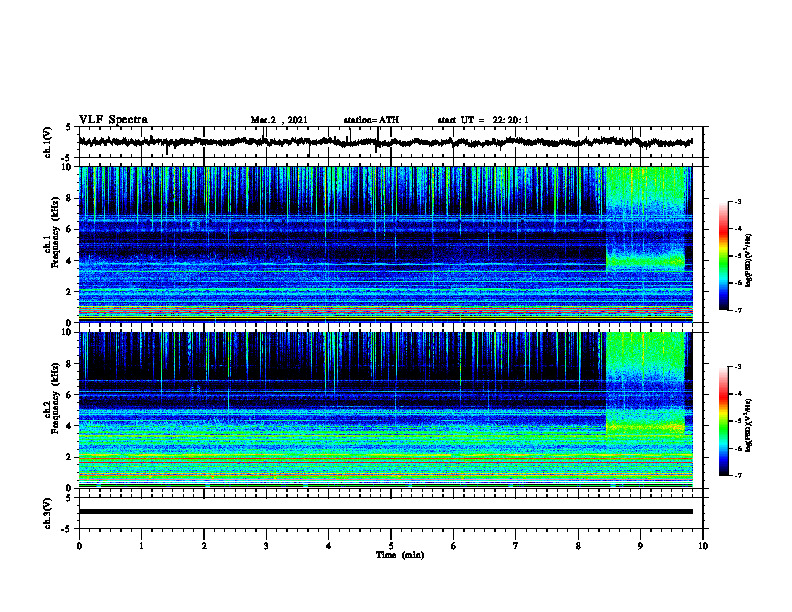The image size is (792, 612).
Task: Click the "start UT = 22:20: 1" text
Action: pos(483,120)
